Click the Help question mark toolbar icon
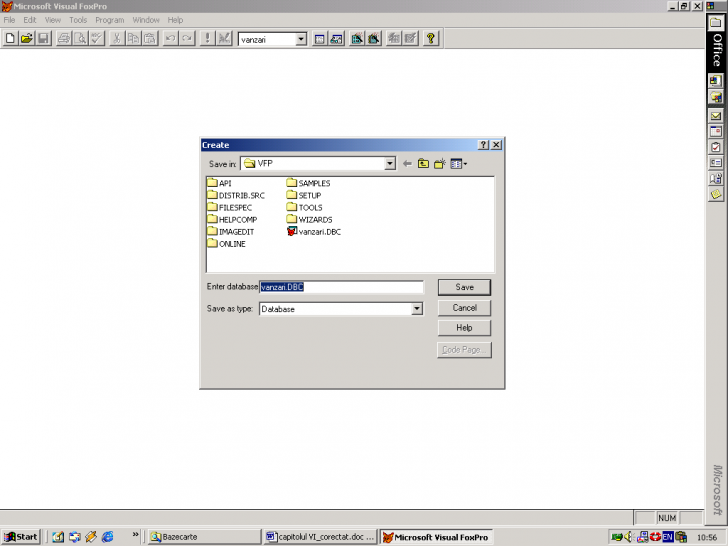728x546 pixels. click(431, 39)
